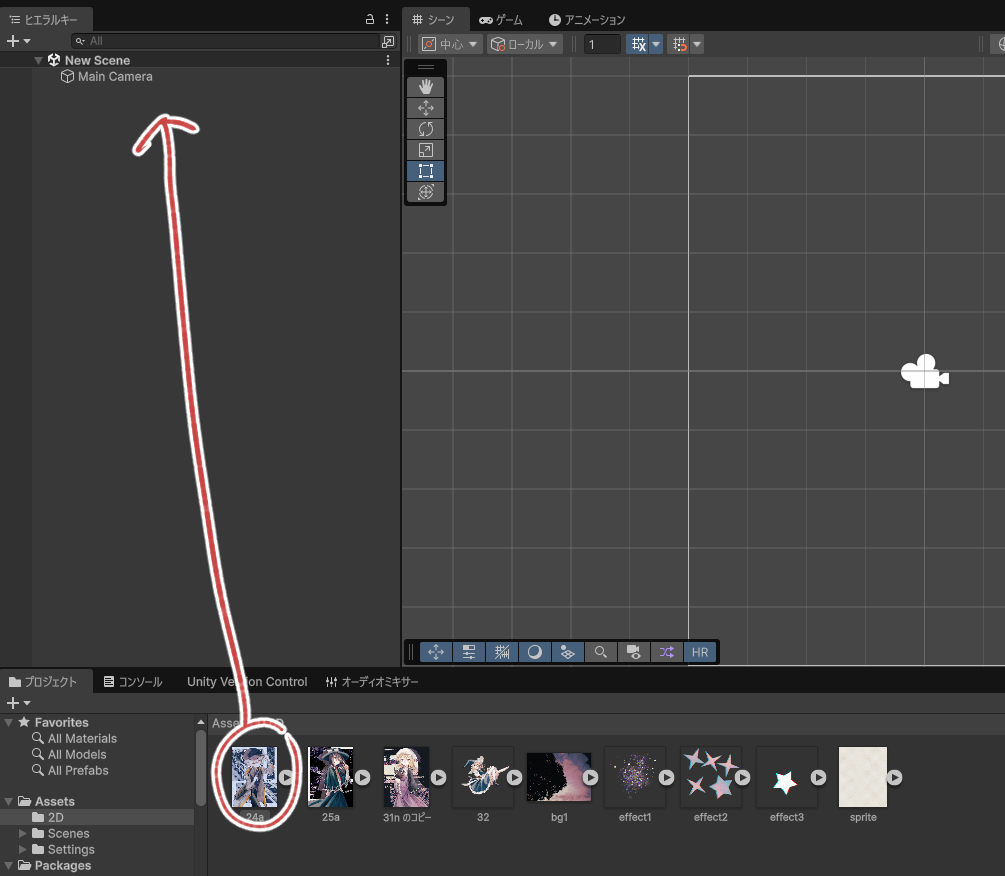1005x876 pixels.
Task: Open the pivot 中心 dropdown
Action: (x=449, y=44)
